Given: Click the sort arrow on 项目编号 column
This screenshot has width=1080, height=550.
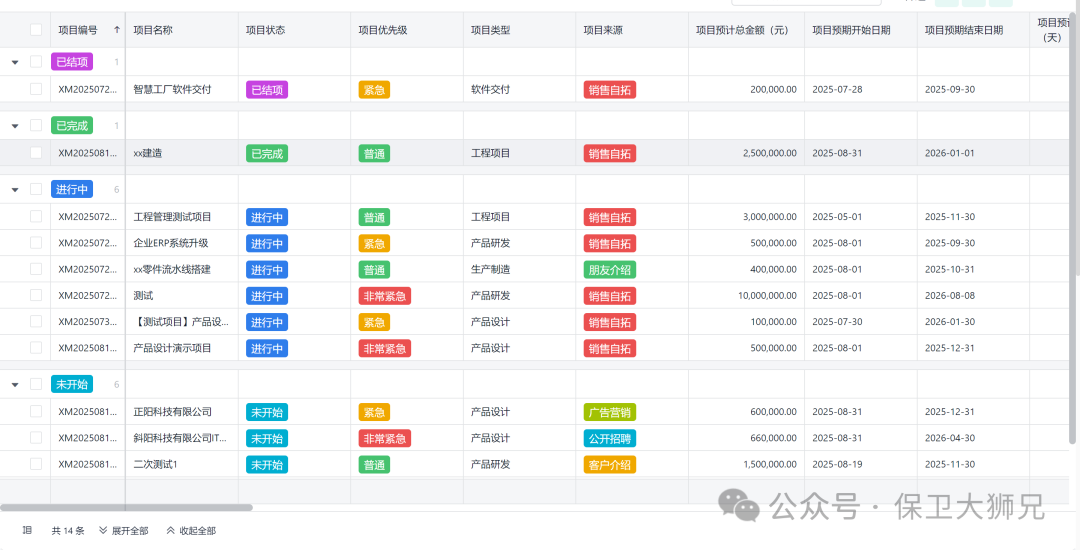Looking at the screenshot, I should [x=117, y=30].
